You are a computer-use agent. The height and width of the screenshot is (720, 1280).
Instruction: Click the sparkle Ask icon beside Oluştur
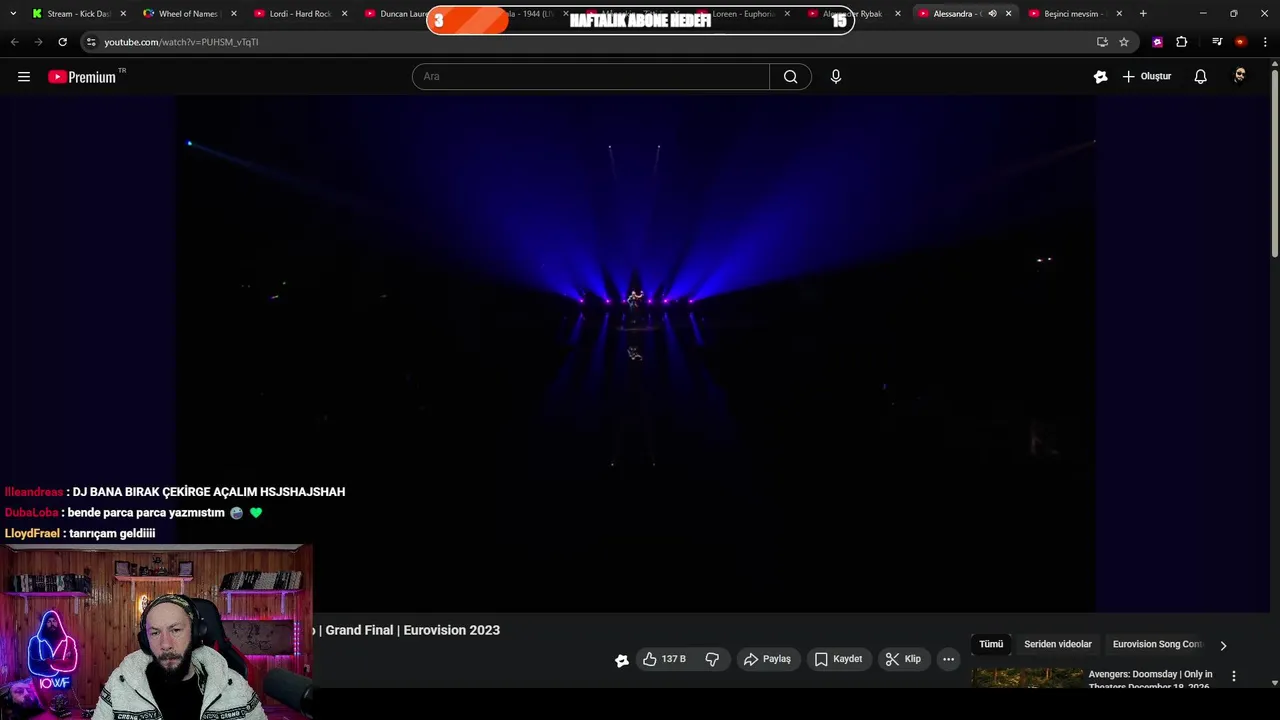click(1100, 77)
